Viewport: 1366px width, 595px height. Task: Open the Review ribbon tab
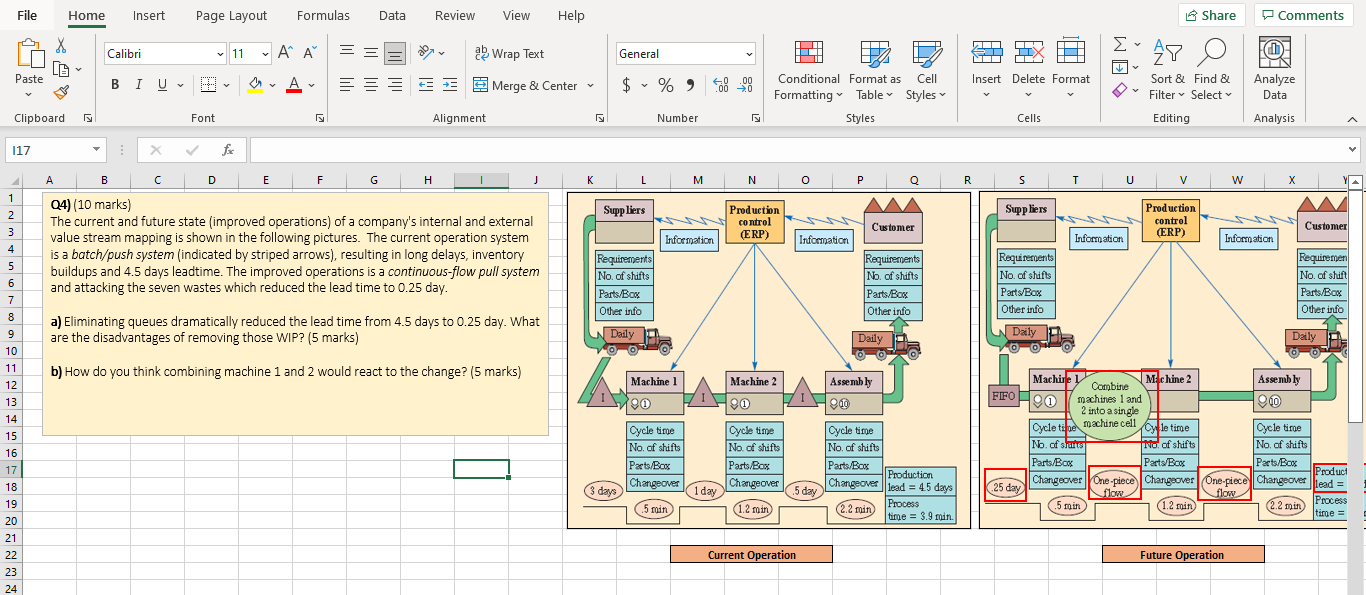point(455,15)
